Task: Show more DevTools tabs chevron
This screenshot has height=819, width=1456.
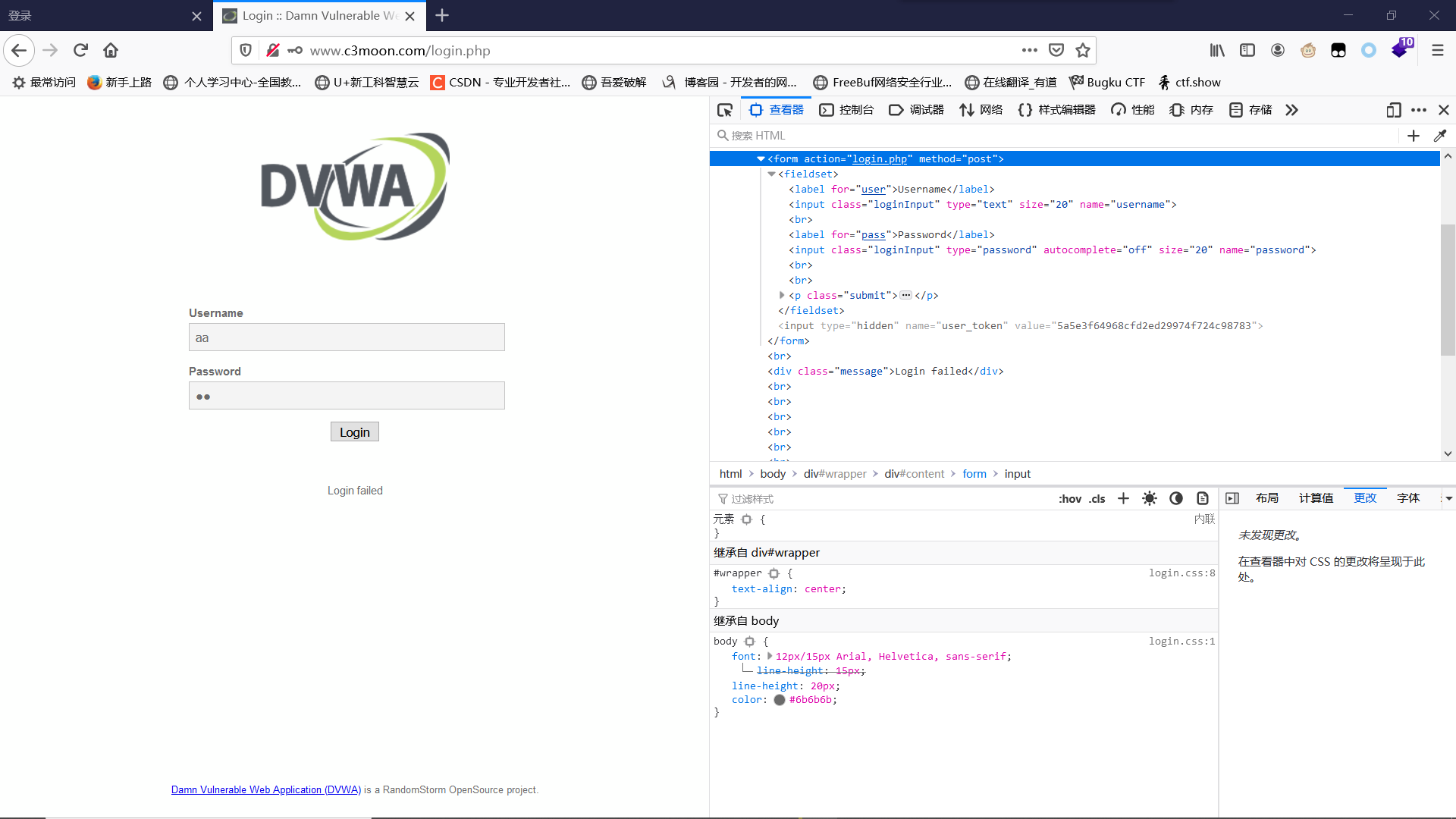Action: coord(1292,110)
